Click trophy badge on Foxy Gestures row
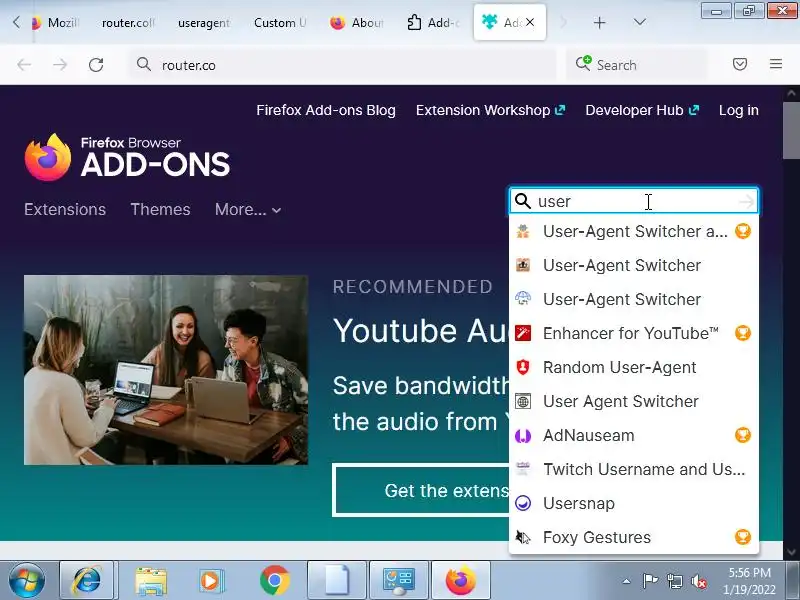 743,537
